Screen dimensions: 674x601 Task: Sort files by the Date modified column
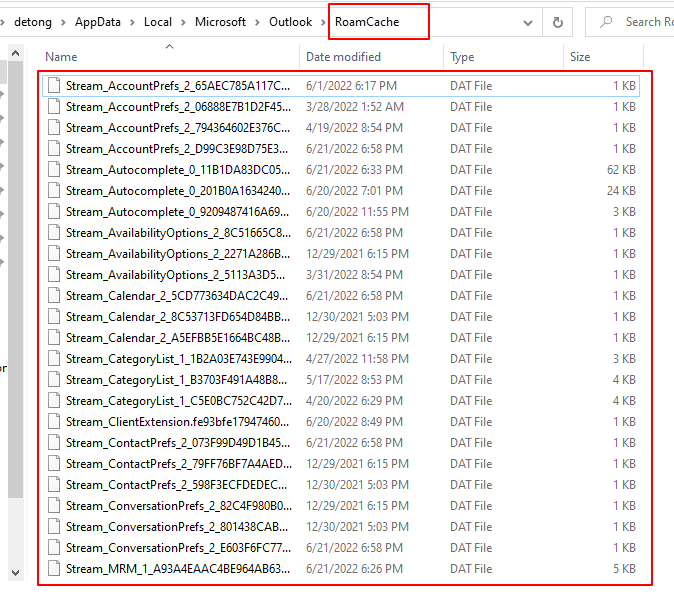click(343, 57)
